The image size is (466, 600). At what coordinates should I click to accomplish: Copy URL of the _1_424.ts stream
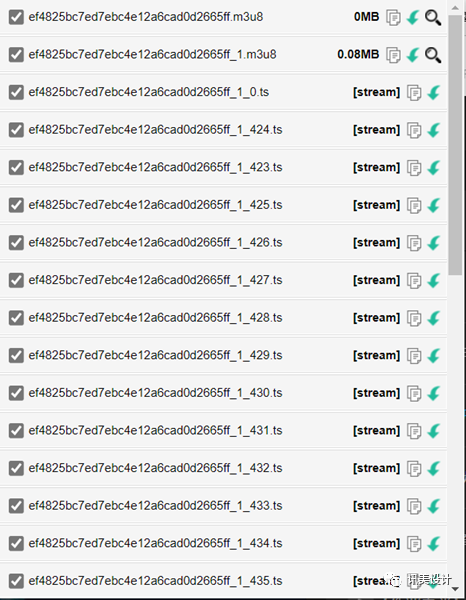414,130
